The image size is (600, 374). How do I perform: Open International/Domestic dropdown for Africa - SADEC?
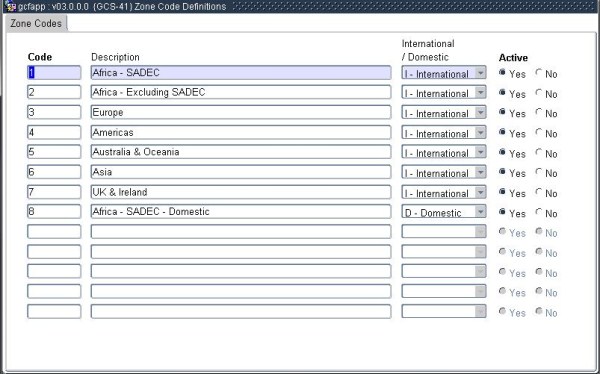coord(444,73)
